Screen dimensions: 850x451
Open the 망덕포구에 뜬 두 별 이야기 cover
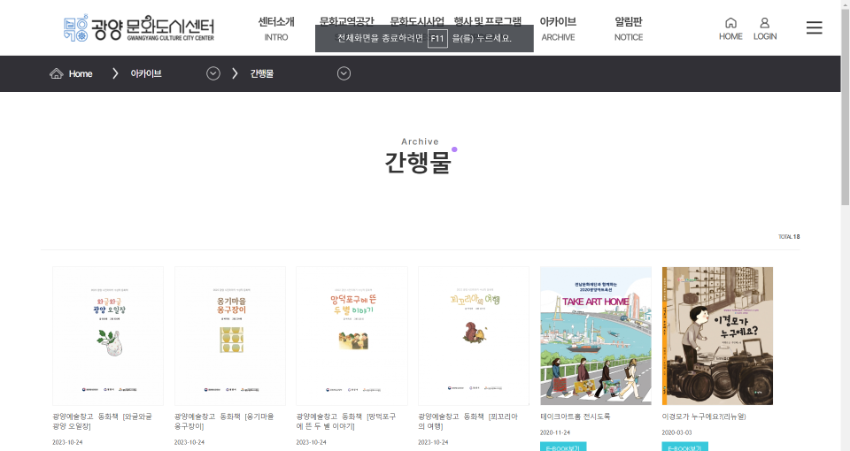[352, 335]
